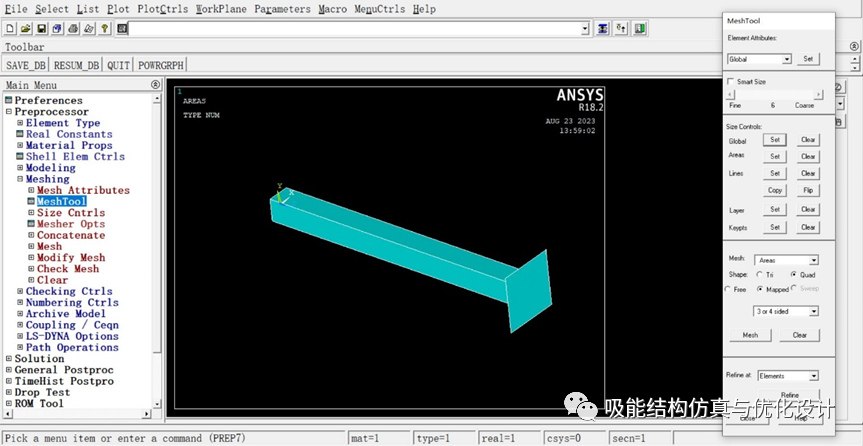863x446 pixels.
Task: Click the Raise Hidden icon
Action: tap(603, 29)
